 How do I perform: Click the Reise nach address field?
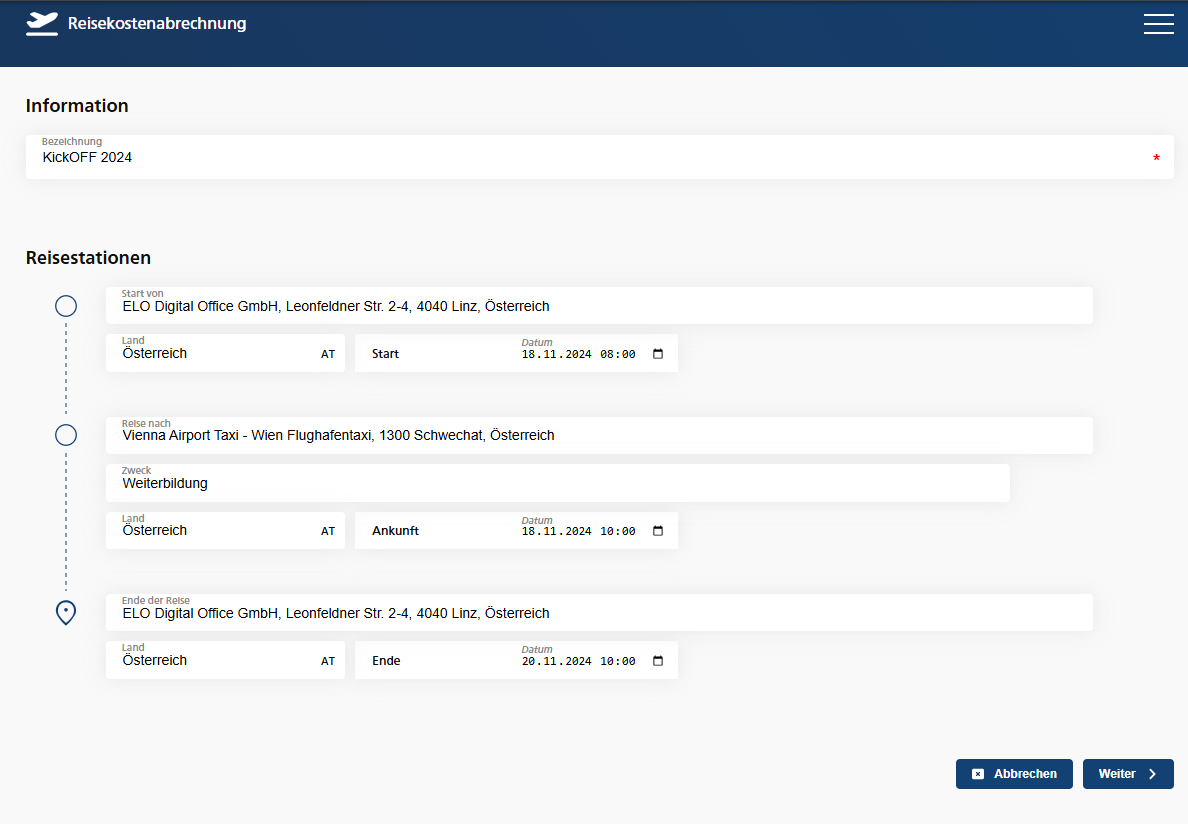598,436
